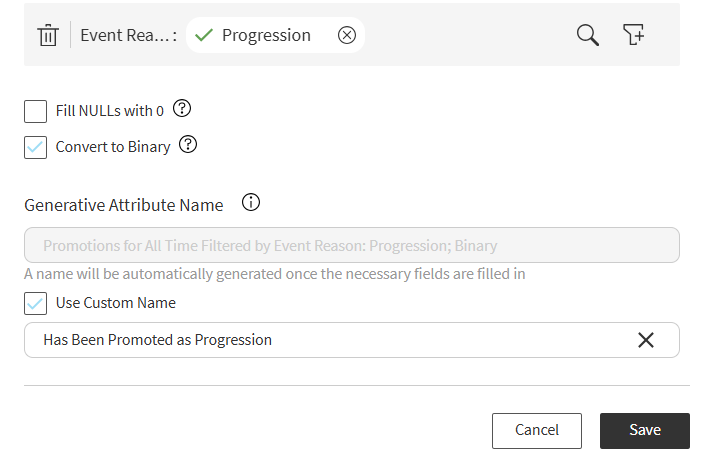Add a new filter with the funnel plus icon
Screen dimensions: 702x458
pyautogui.click(x=634, y=34)
